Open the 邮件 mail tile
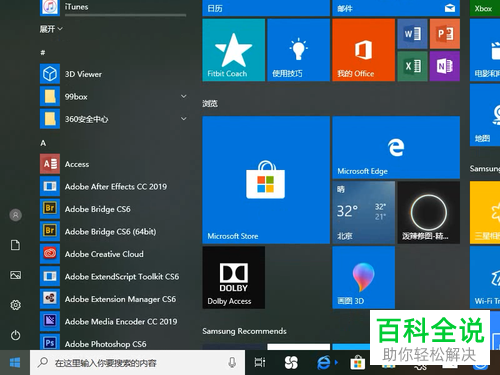The height and width of the screenshot is (375, 500). point(396,8)
